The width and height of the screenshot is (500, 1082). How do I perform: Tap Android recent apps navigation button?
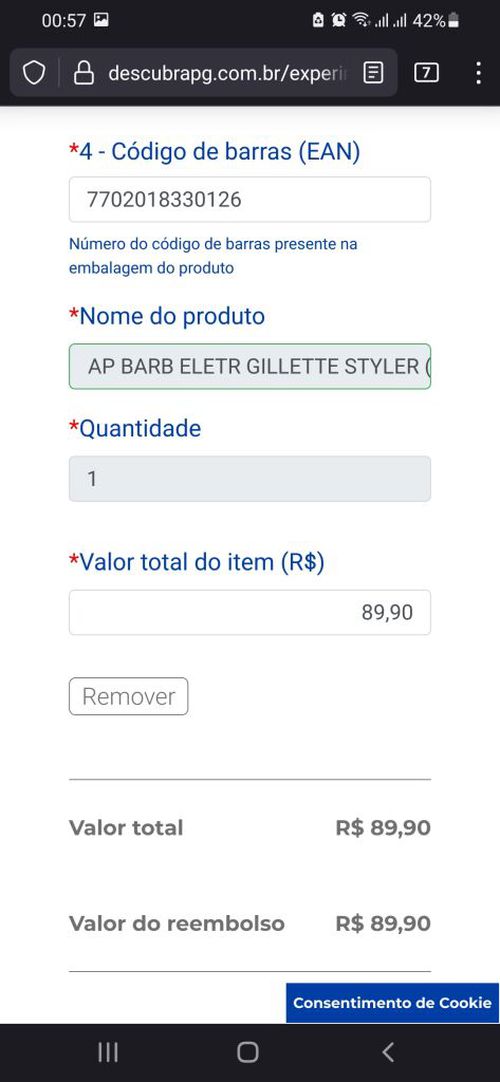tap(108, 1052)
